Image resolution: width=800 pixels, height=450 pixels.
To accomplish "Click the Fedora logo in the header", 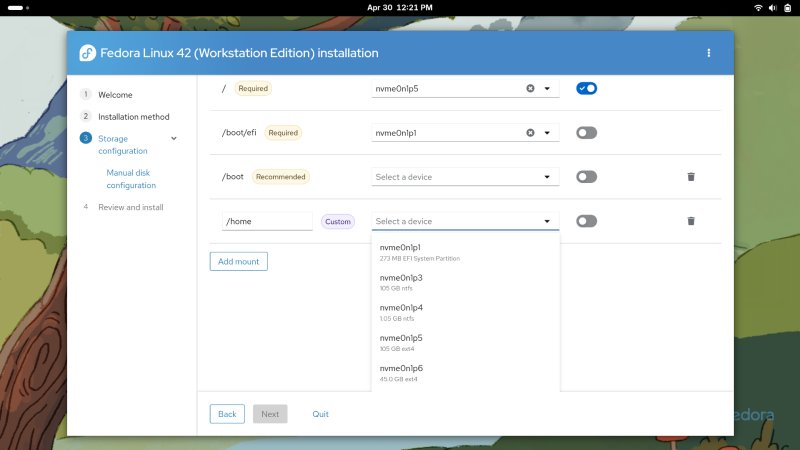I will (x=87, y=53).
